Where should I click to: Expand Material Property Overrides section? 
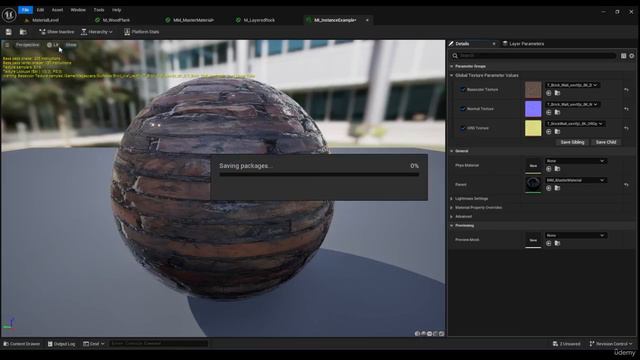(452, 208)
